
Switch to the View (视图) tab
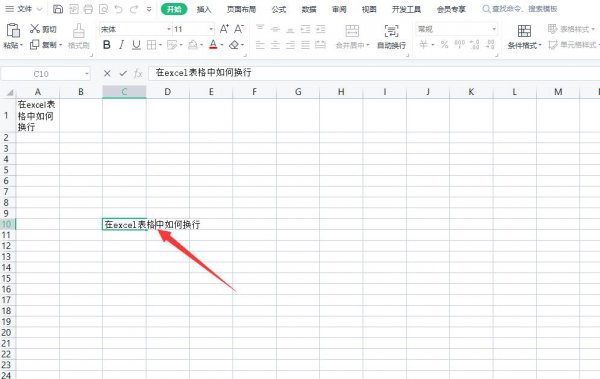pyautogui.click(x=369, y=9)
